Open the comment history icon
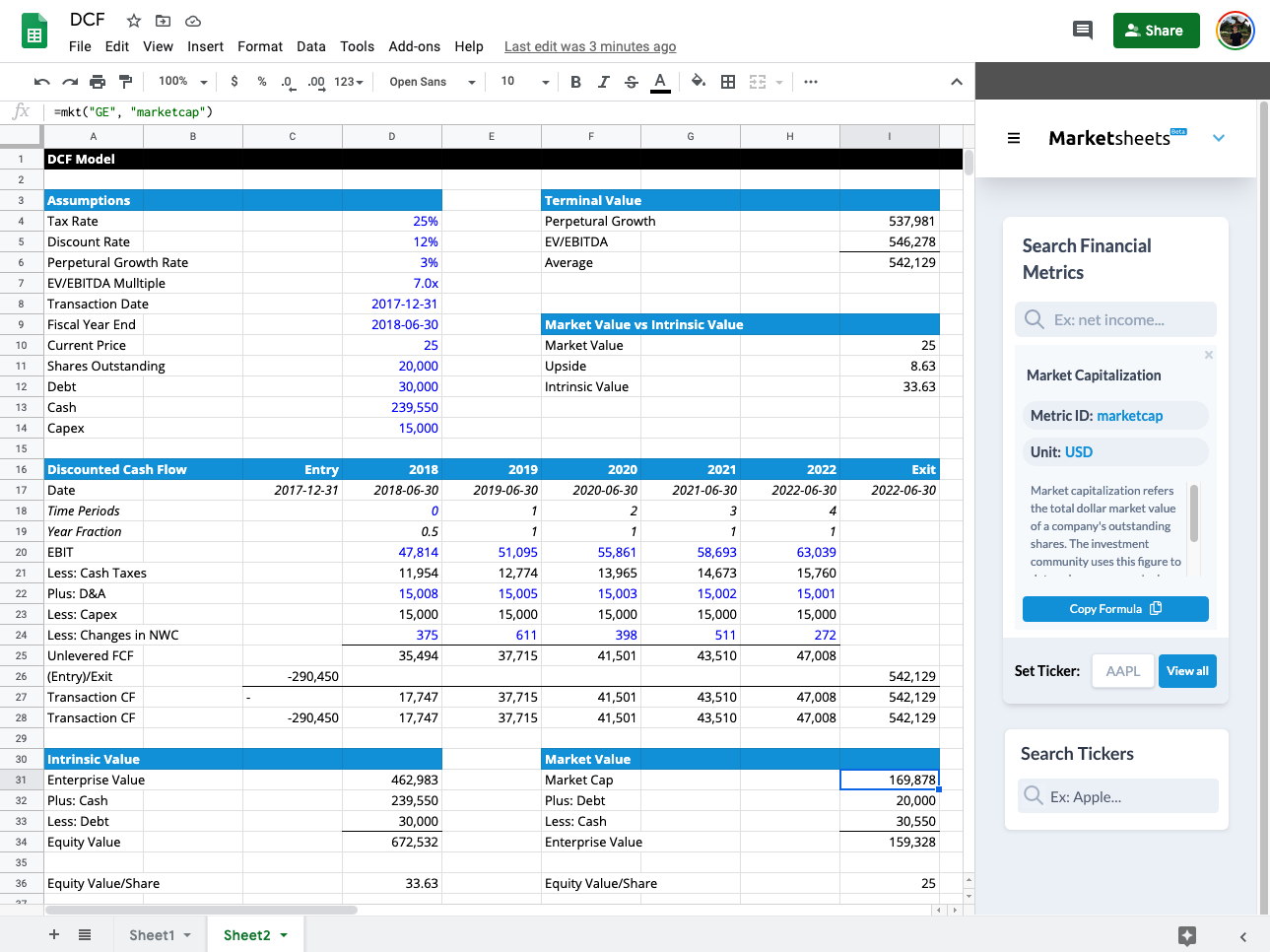Viewport: 1270px width, 952px height. (1083, 31)
